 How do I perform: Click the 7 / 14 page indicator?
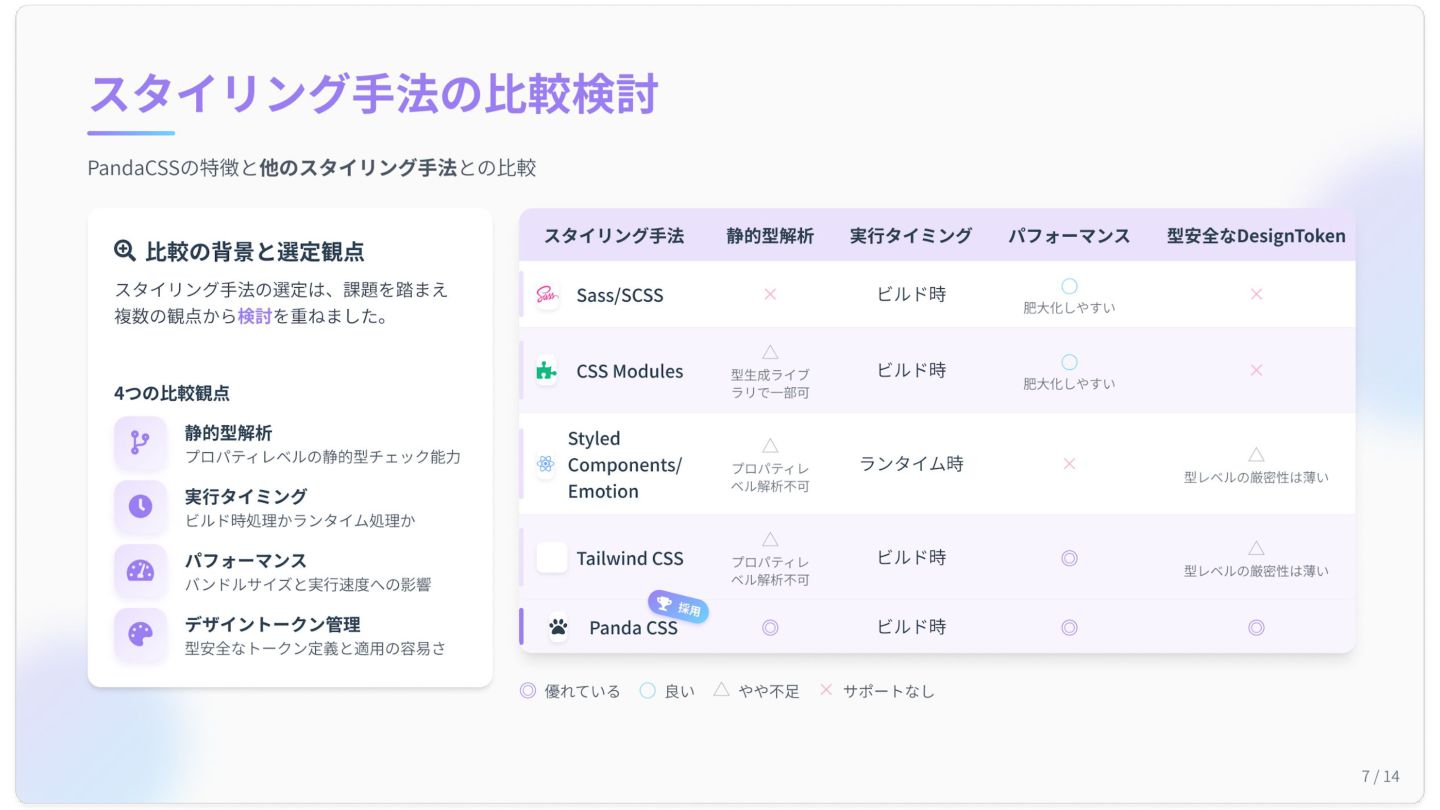pyautogui.click(x=1380, y=776)
